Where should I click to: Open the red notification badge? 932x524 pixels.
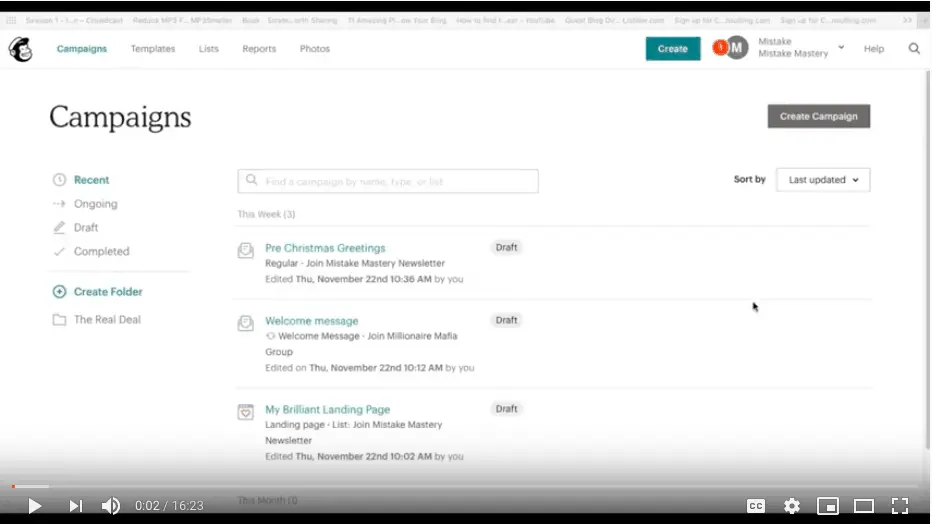point(720,47)
